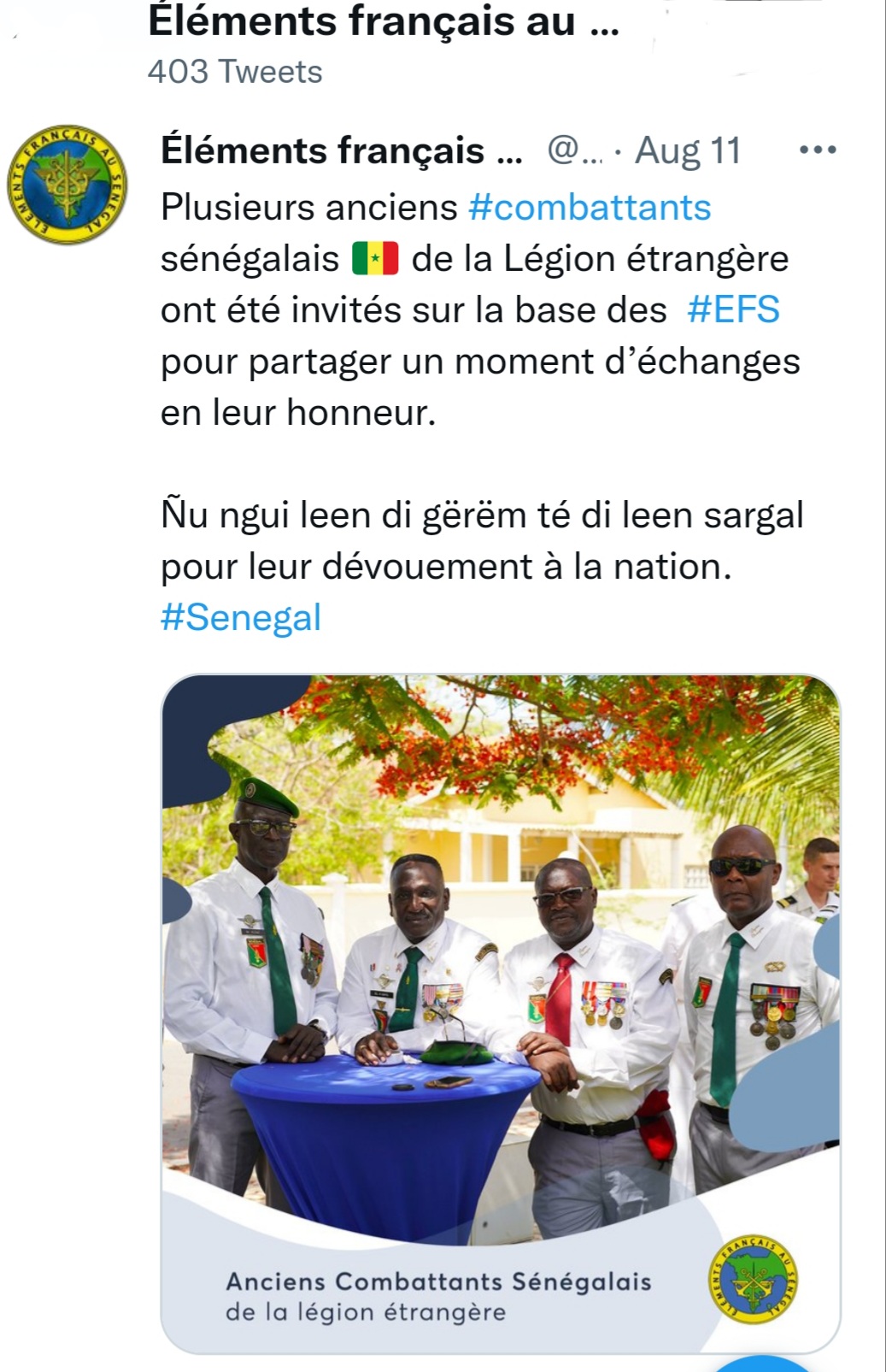The height and width of the screenshot is (1372, 886).
Task: Click the Aug 11 tweet timestamp
Action: click(689, 150)
